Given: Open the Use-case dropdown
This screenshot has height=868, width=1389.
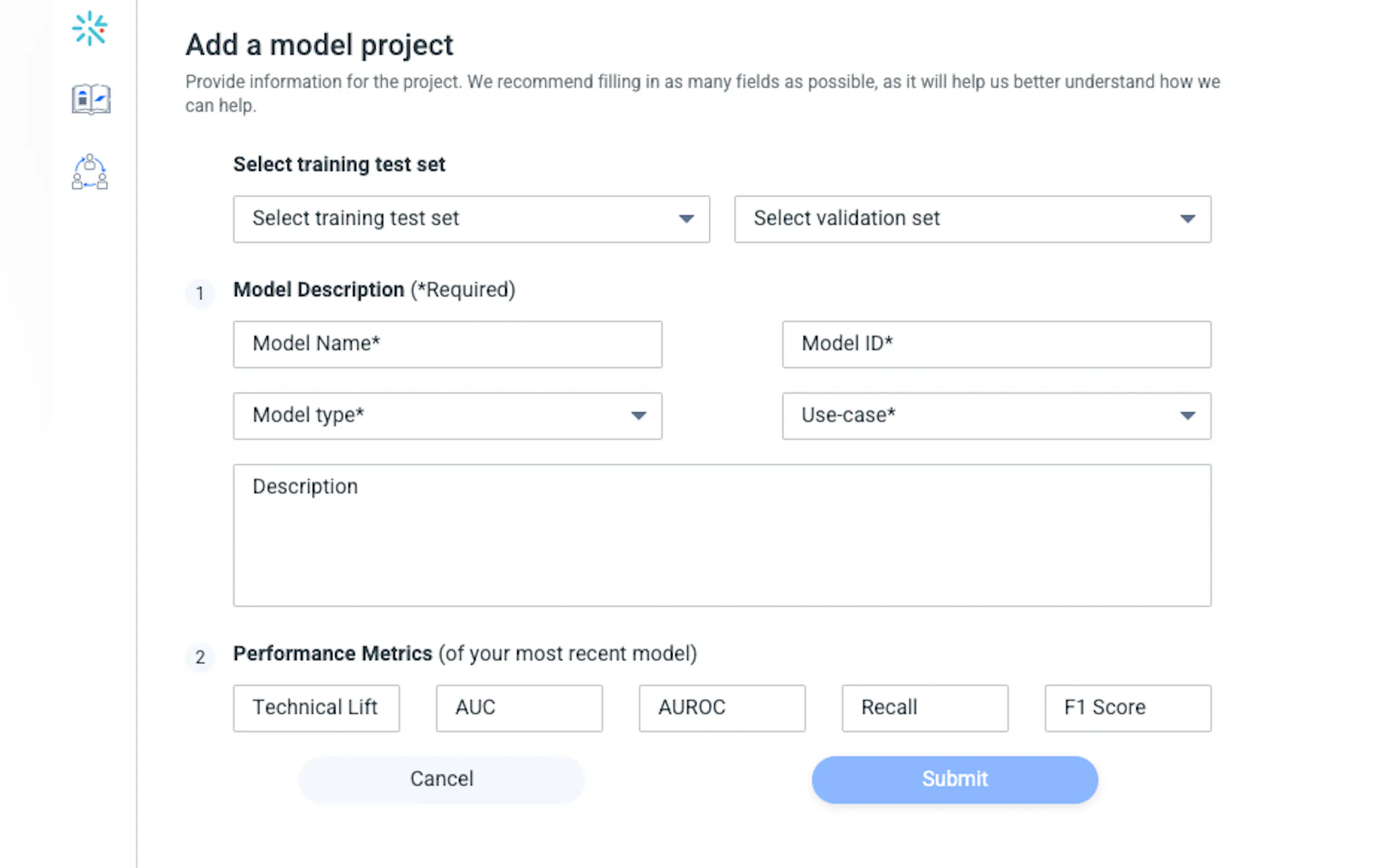Looking at the screenshot, I should (996, 415).
